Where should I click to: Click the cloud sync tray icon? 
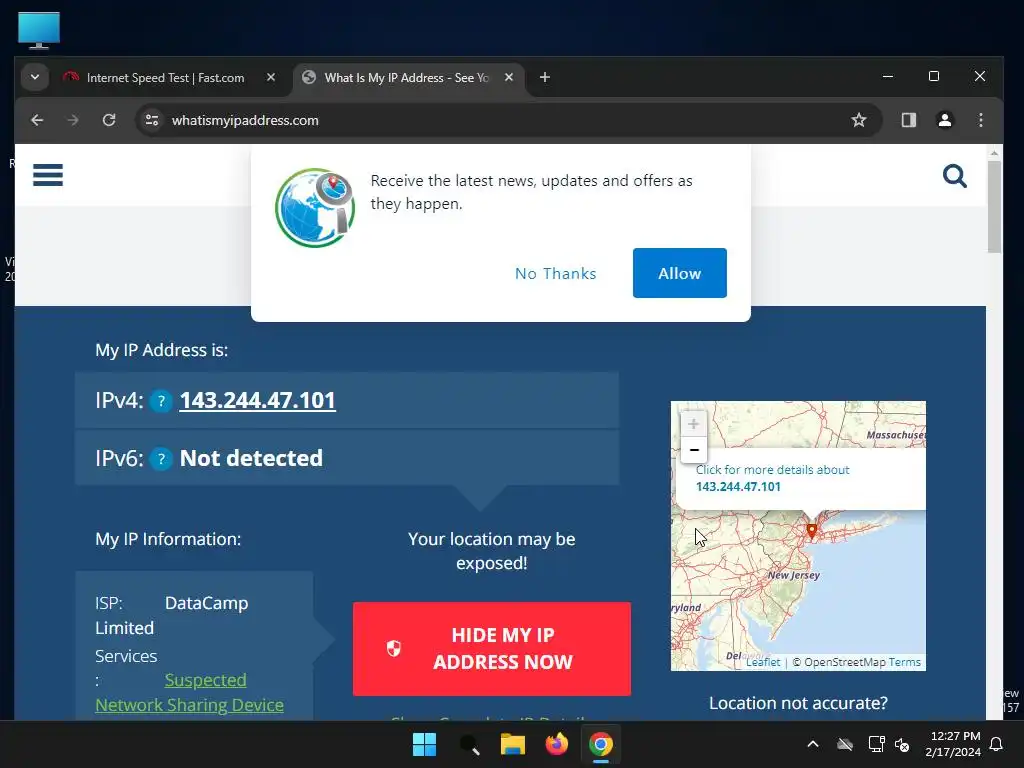(845, 744)
